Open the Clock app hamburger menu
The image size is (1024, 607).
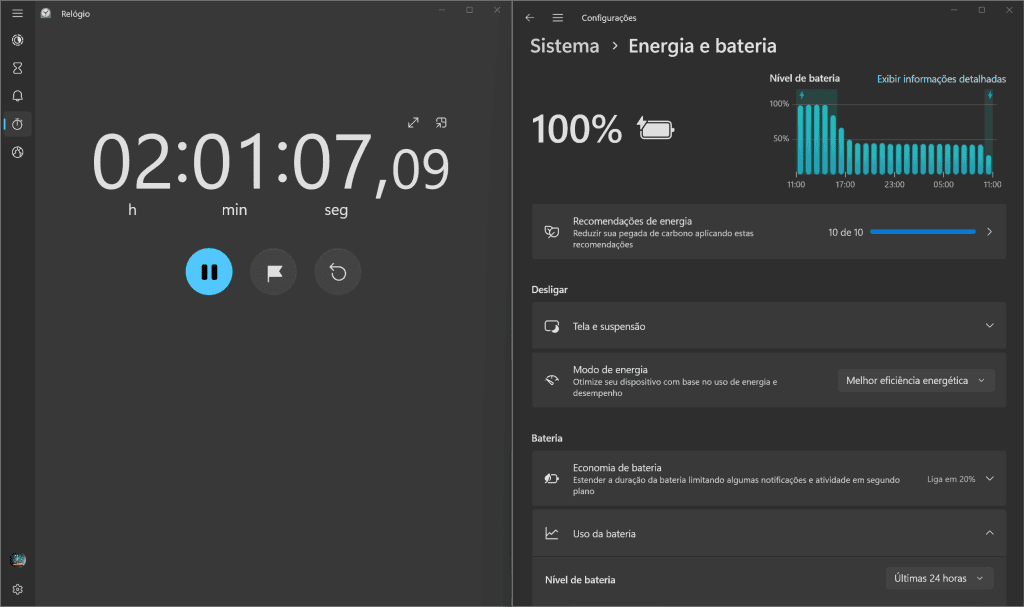[x=18, y=13]
